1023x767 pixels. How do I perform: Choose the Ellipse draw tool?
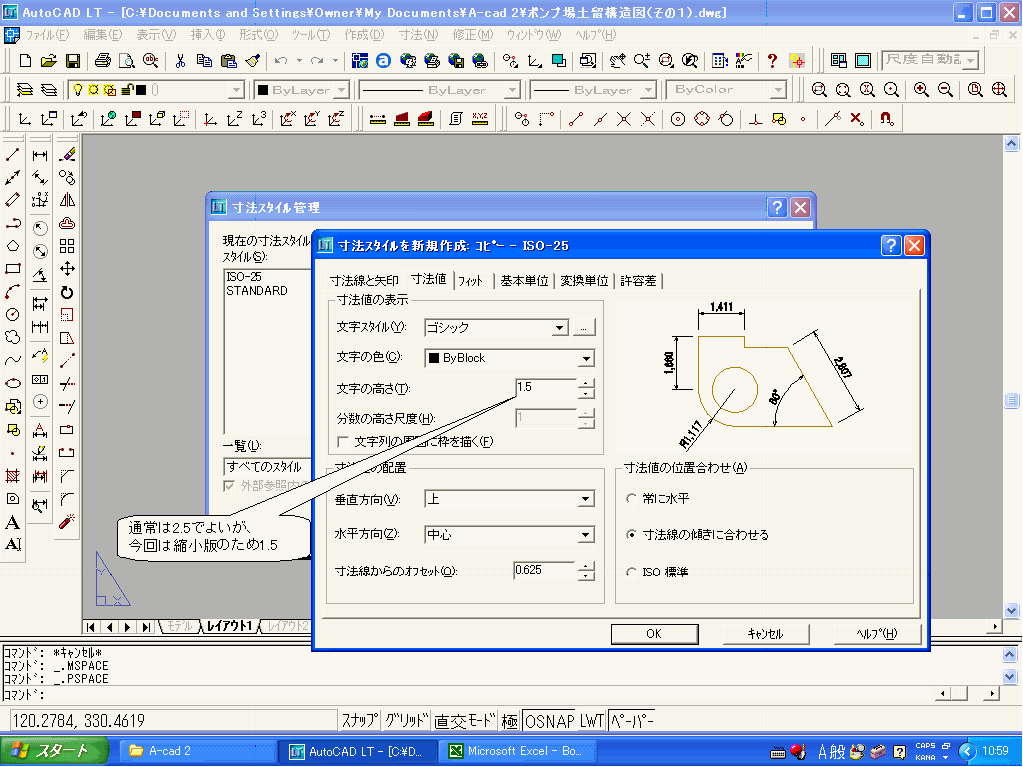12,383
